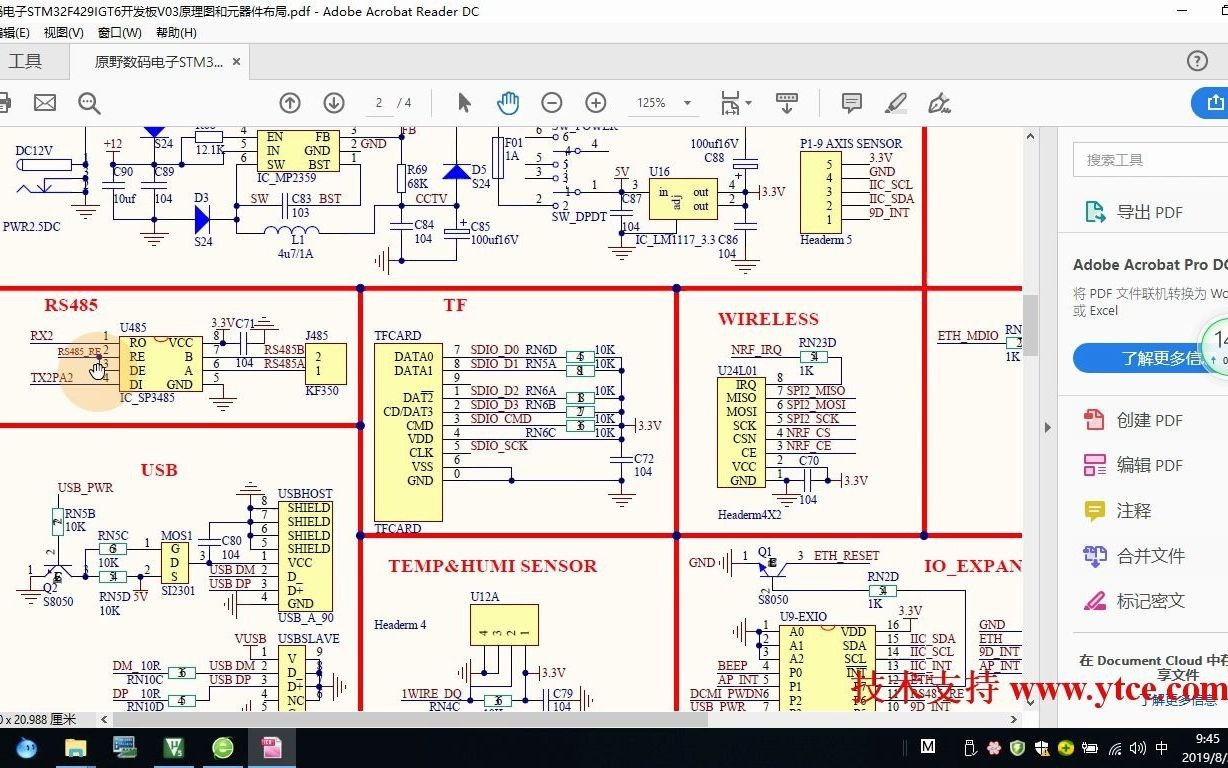Activate the Selection arrow tool
This screenshot has height=768, width=1228.
coord(464,102)
